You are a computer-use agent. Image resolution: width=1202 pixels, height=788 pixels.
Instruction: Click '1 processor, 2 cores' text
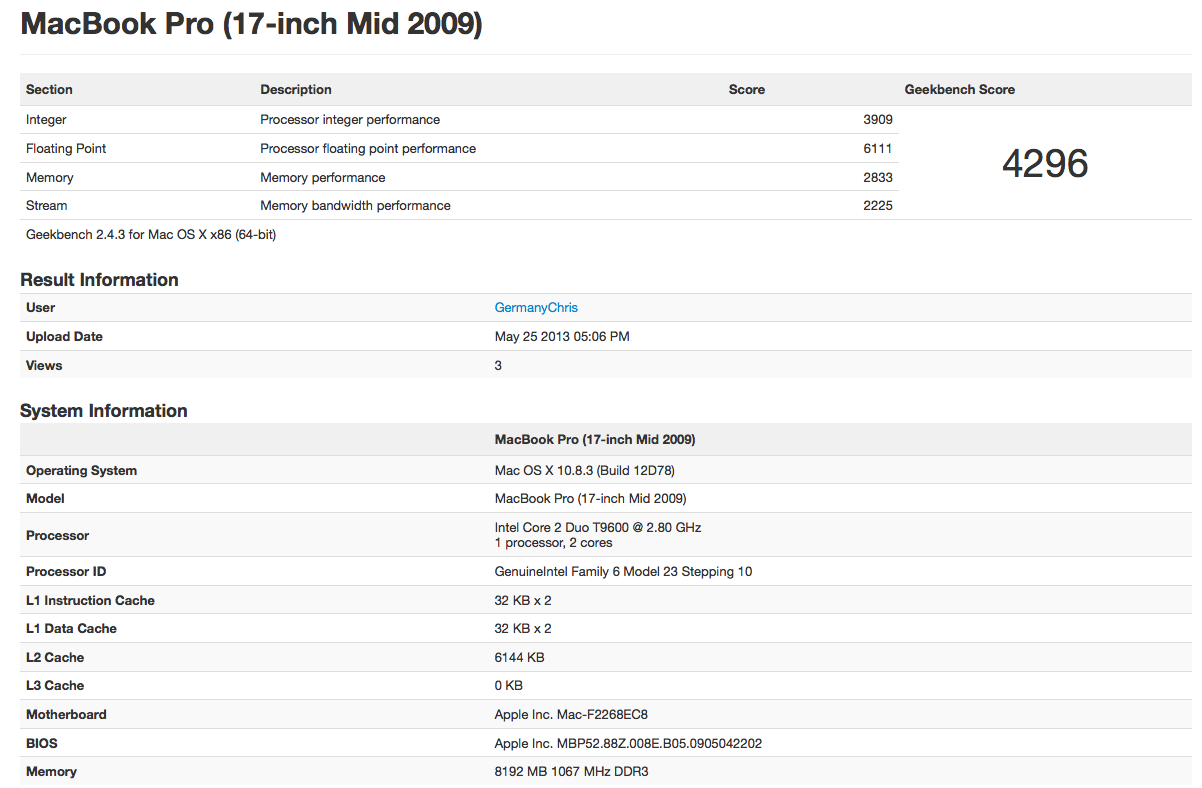click(x=554, y=543)
